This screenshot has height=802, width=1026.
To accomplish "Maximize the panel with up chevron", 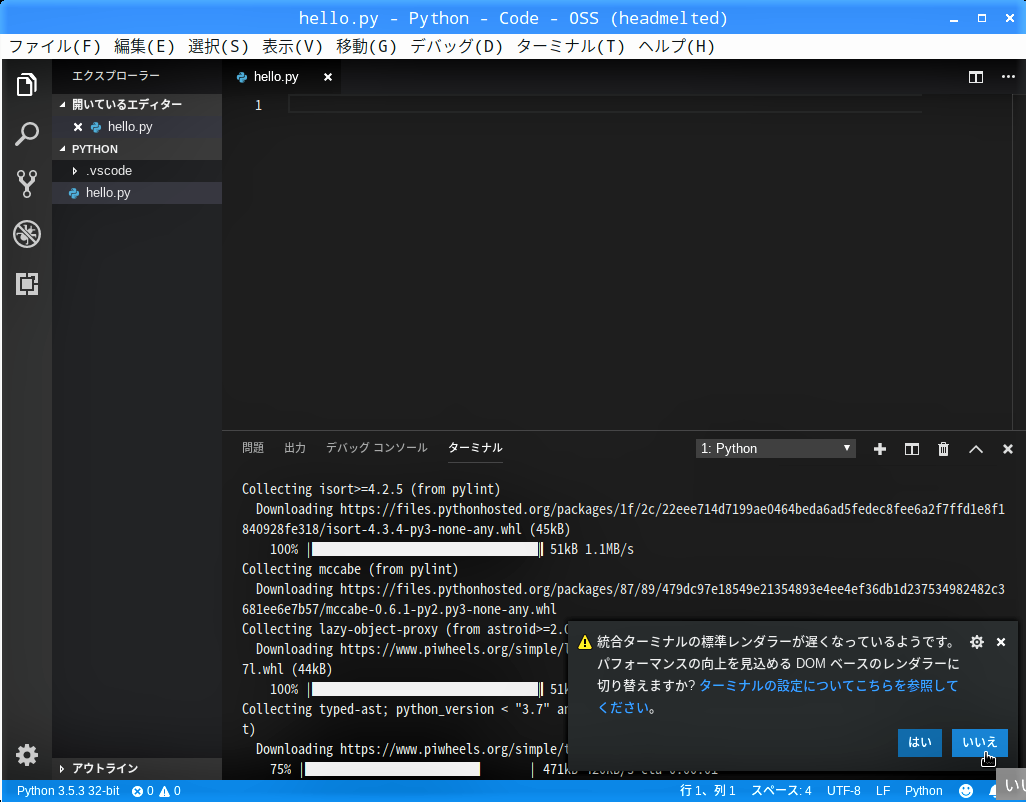I will (976, 449).
